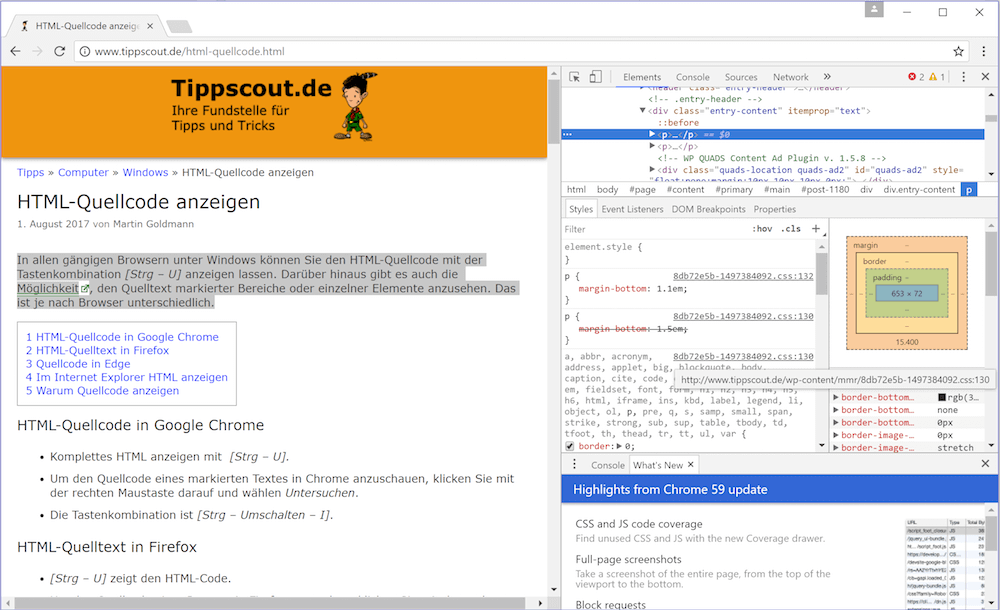Open the Sources panel tab
1000x610 pixels.
[x=741, y=77]
